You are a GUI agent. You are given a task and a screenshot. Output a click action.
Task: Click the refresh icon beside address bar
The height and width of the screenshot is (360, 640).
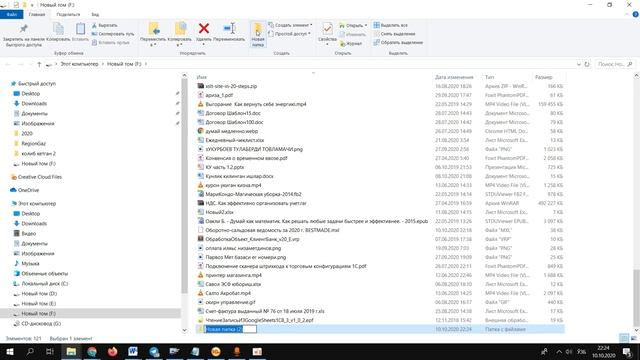tap(587, 64)
